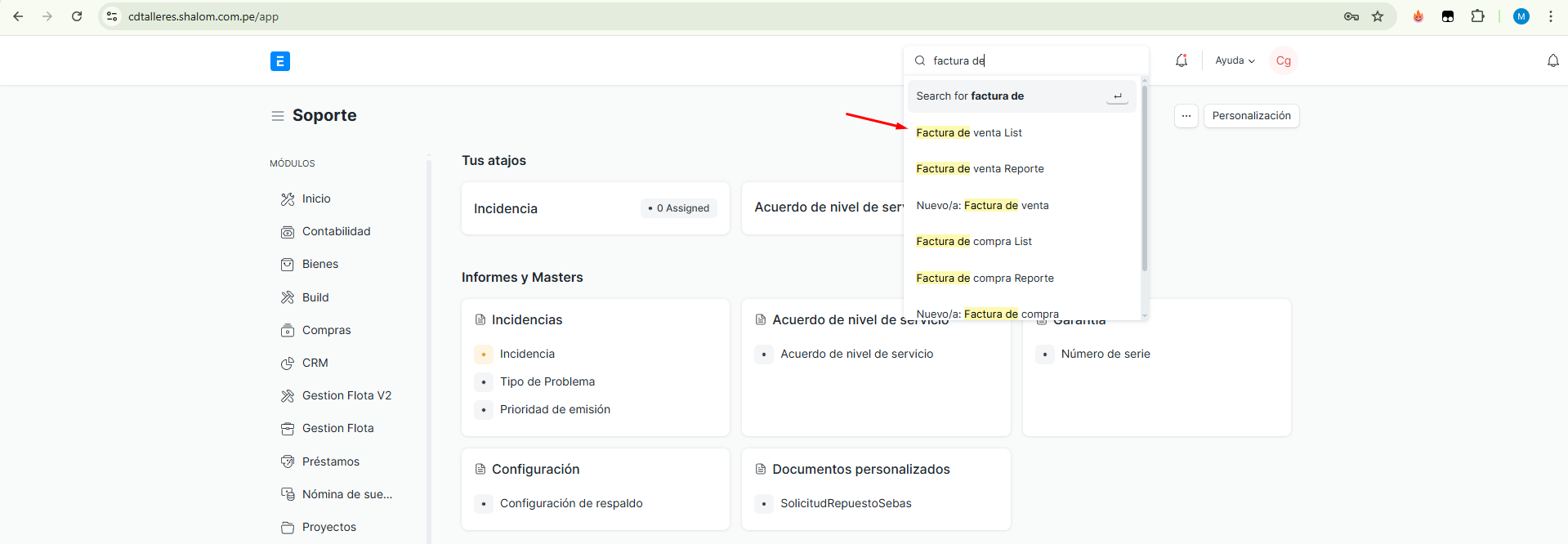Image resolution: width=1568 pixels, height=544 pixels.
Task: Click the search results dropdown scrollbar
Action: click(1144, 180)
